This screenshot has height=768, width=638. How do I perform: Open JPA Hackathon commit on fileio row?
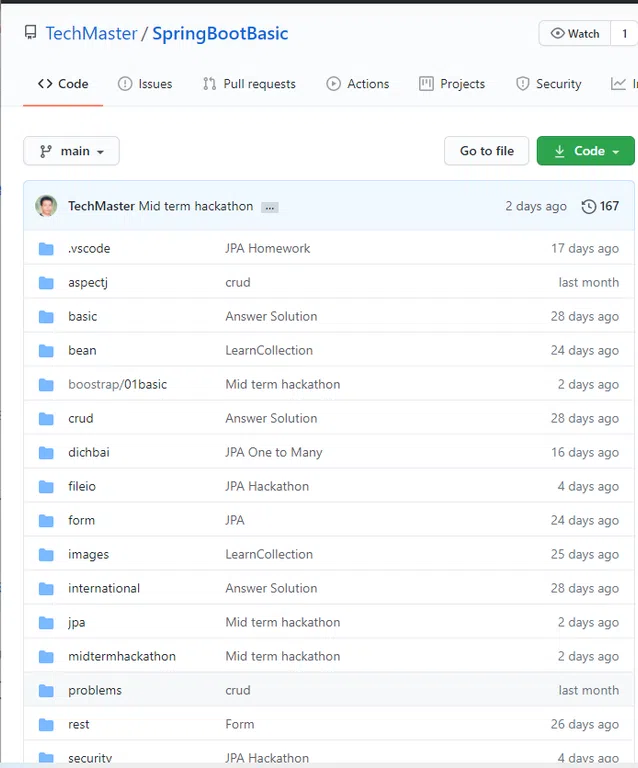[267, 486]
